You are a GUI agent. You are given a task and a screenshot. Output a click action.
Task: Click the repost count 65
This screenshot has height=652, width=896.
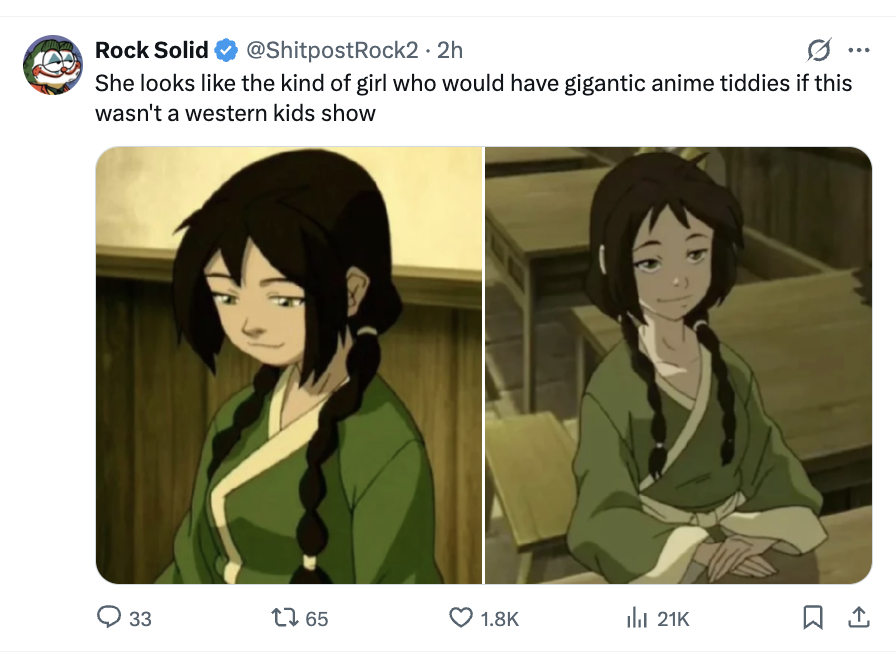317,619
